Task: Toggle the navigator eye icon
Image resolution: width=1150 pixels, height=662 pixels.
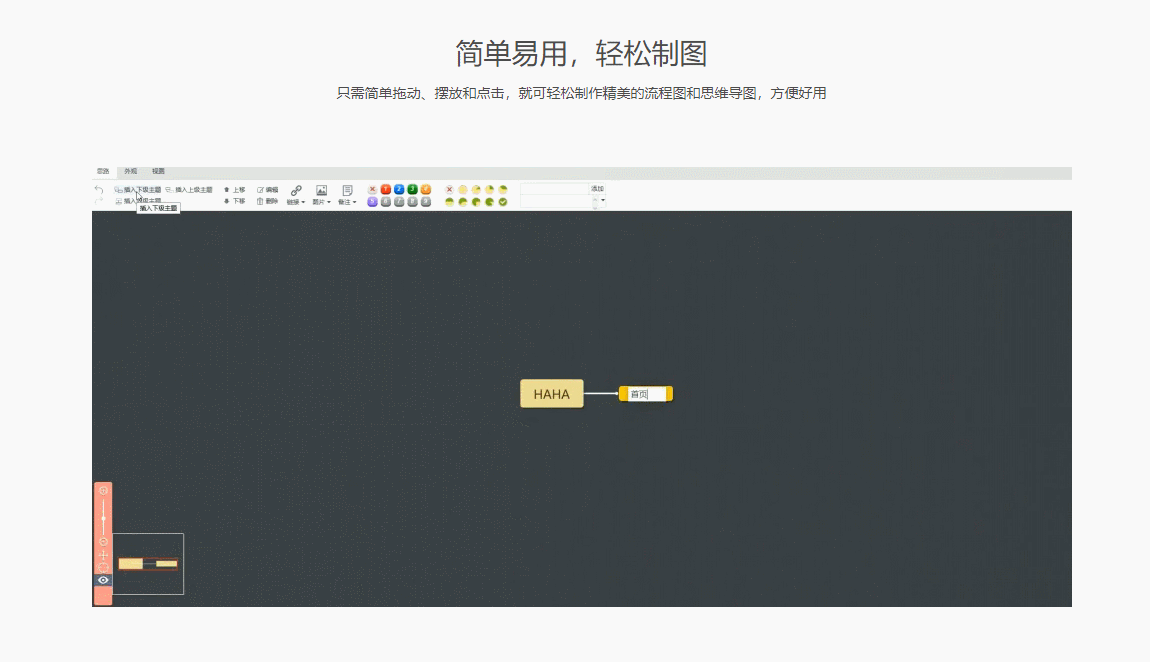Action: tap(103, 580)
